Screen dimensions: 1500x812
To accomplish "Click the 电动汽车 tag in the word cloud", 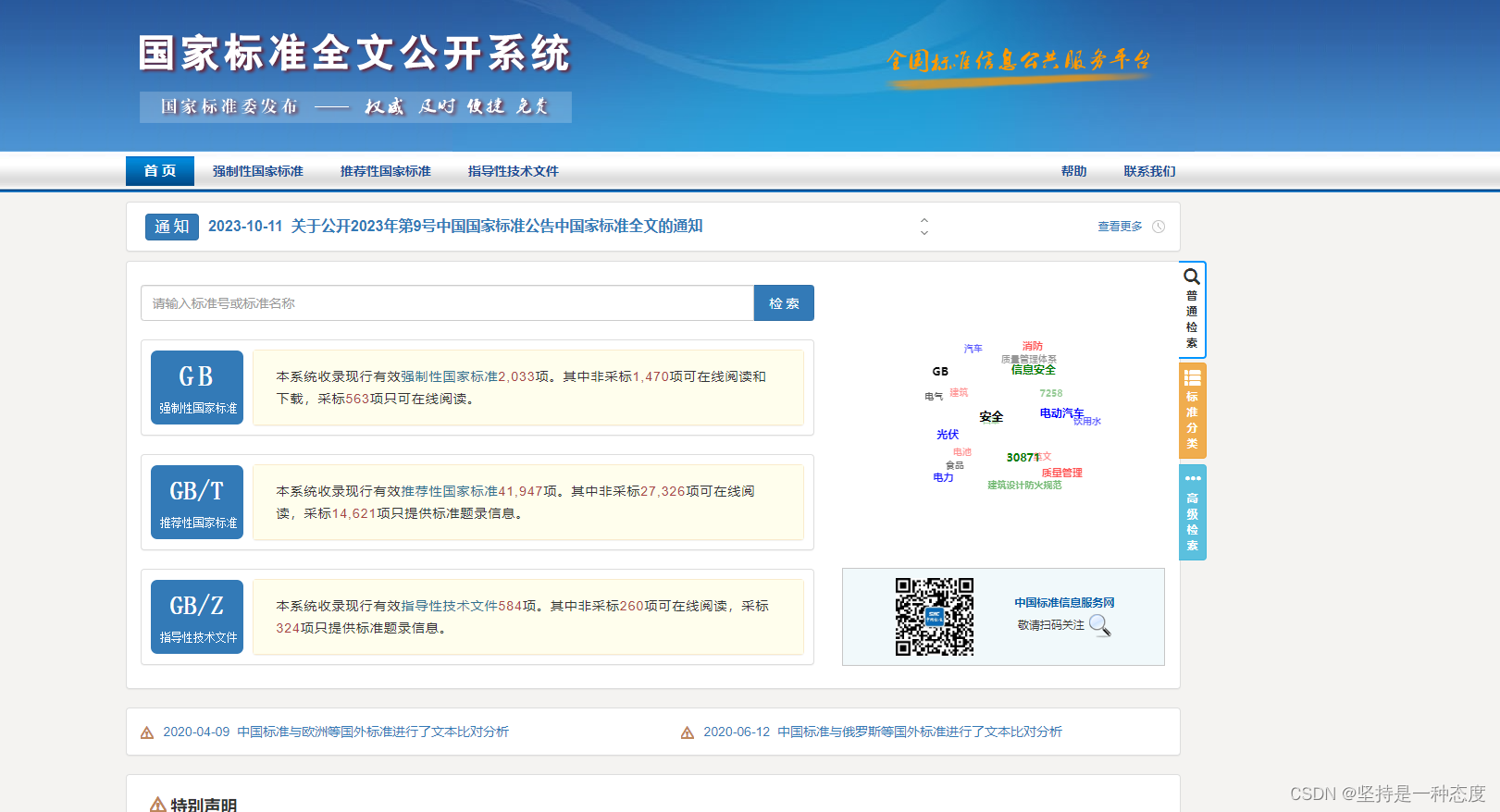I will [1061, 413].
